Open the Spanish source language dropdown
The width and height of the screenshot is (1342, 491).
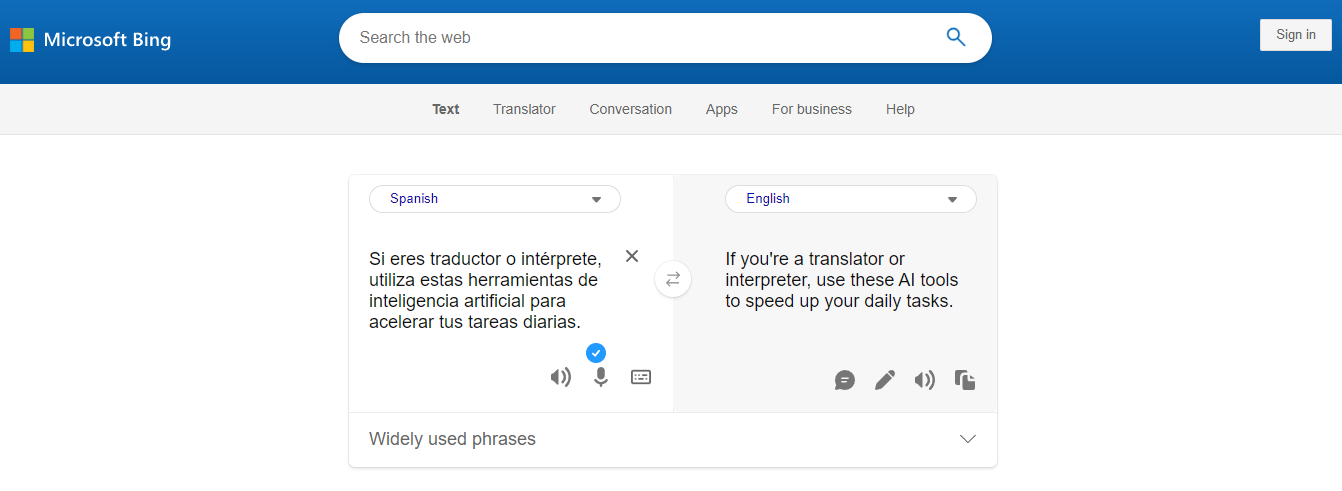pos(495,199)
